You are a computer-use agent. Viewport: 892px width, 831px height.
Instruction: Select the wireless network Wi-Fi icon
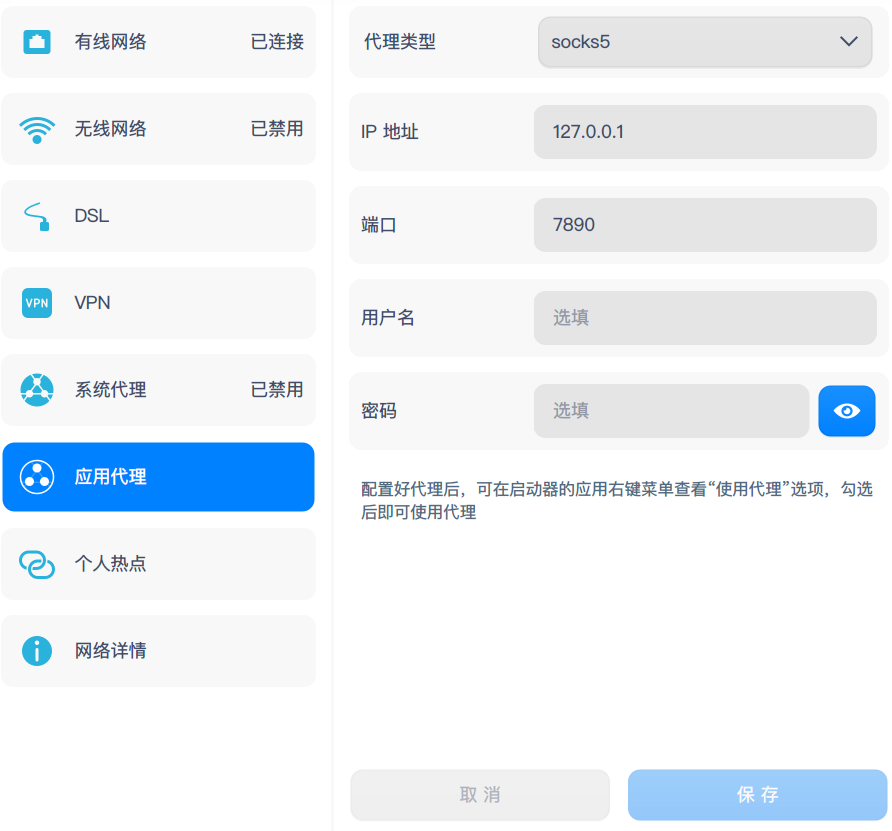[36, 129]
